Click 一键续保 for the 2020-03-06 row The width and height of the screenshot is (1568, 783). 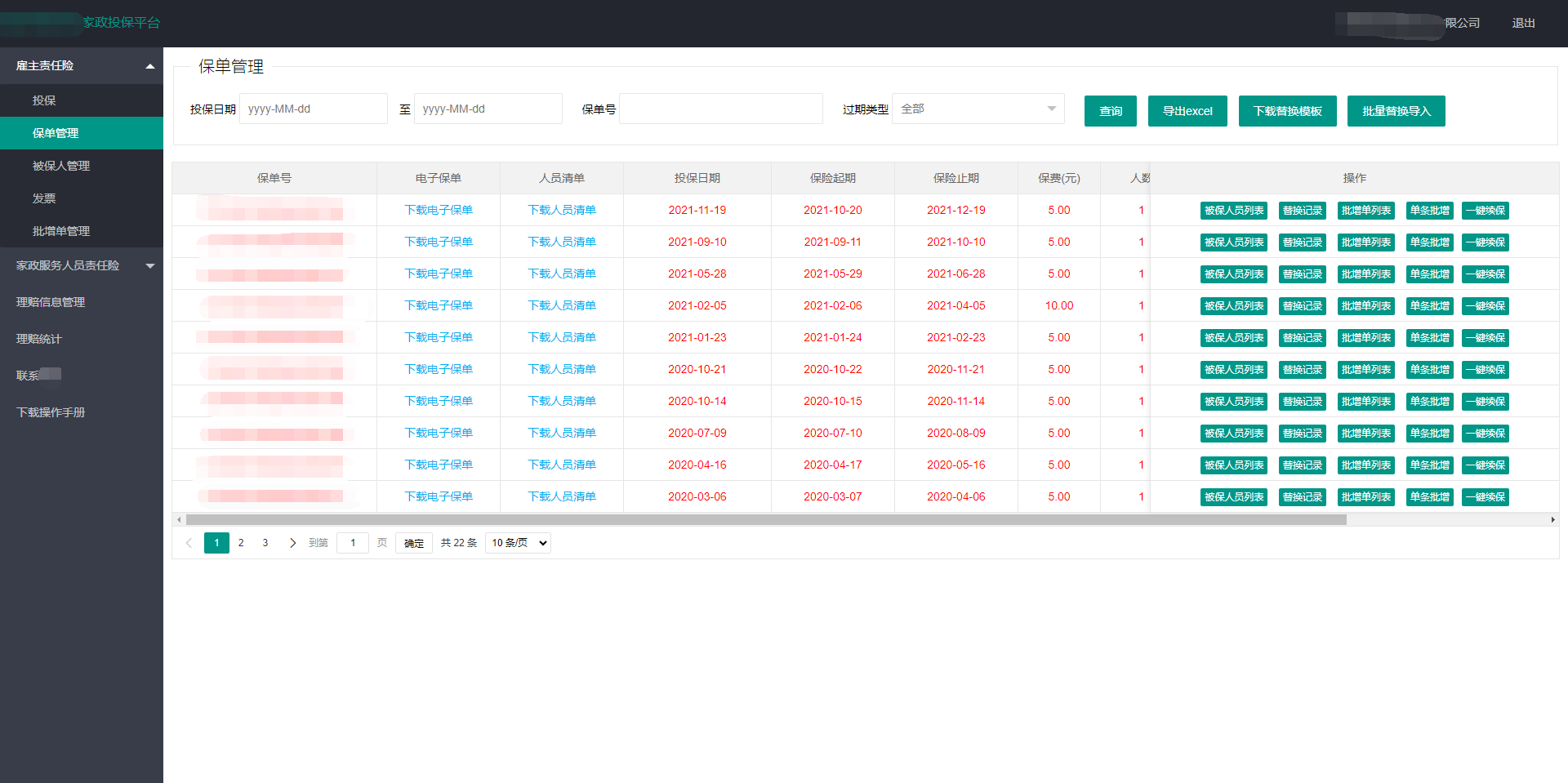1486,497
